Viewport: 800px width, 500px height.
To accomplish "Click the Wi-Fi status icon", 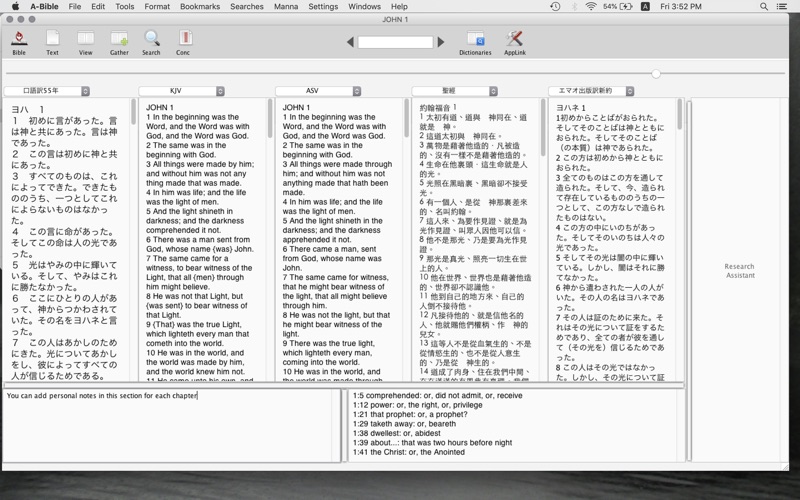I will tap(591, 7).
